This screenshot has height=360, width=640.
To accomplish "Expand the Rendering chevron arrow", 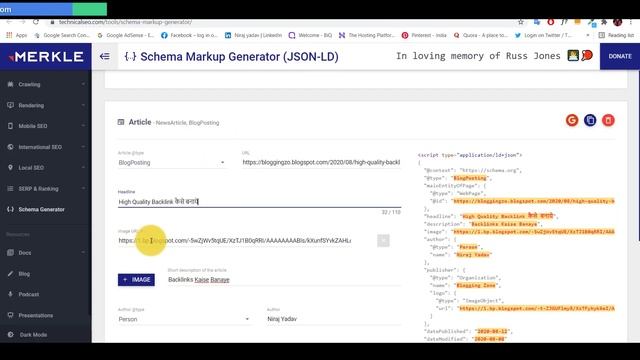I will coord(83,105).
